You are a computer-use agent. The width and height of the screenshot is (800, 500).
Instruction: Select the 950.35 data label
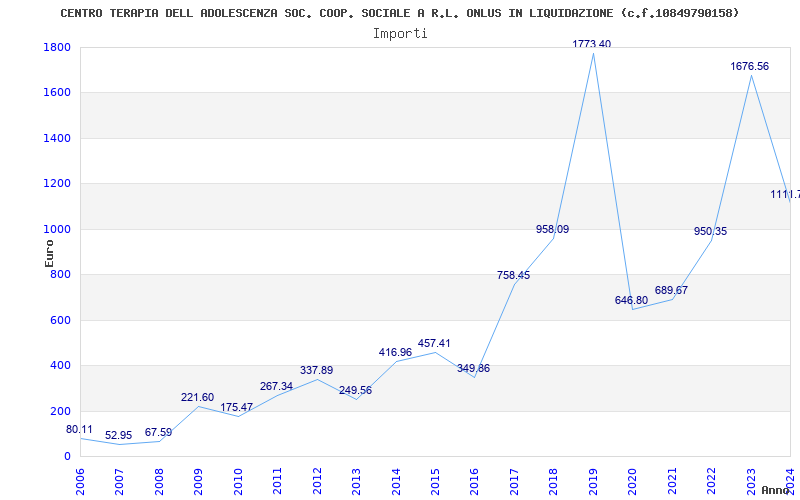[x=710, y=232]
